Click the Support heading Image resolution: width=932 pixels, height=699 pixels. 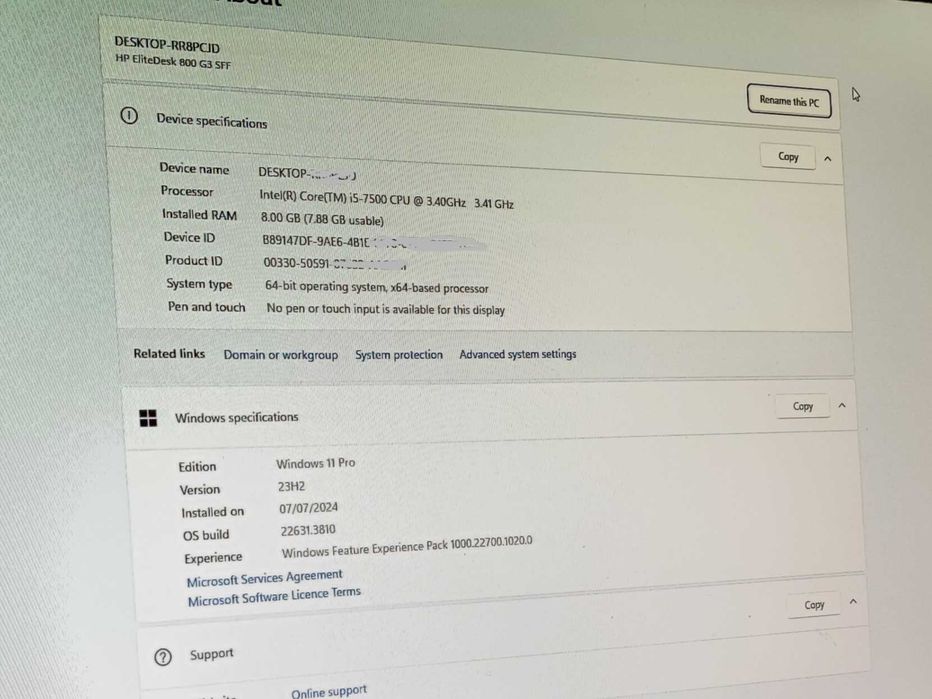tap(212, 654)
